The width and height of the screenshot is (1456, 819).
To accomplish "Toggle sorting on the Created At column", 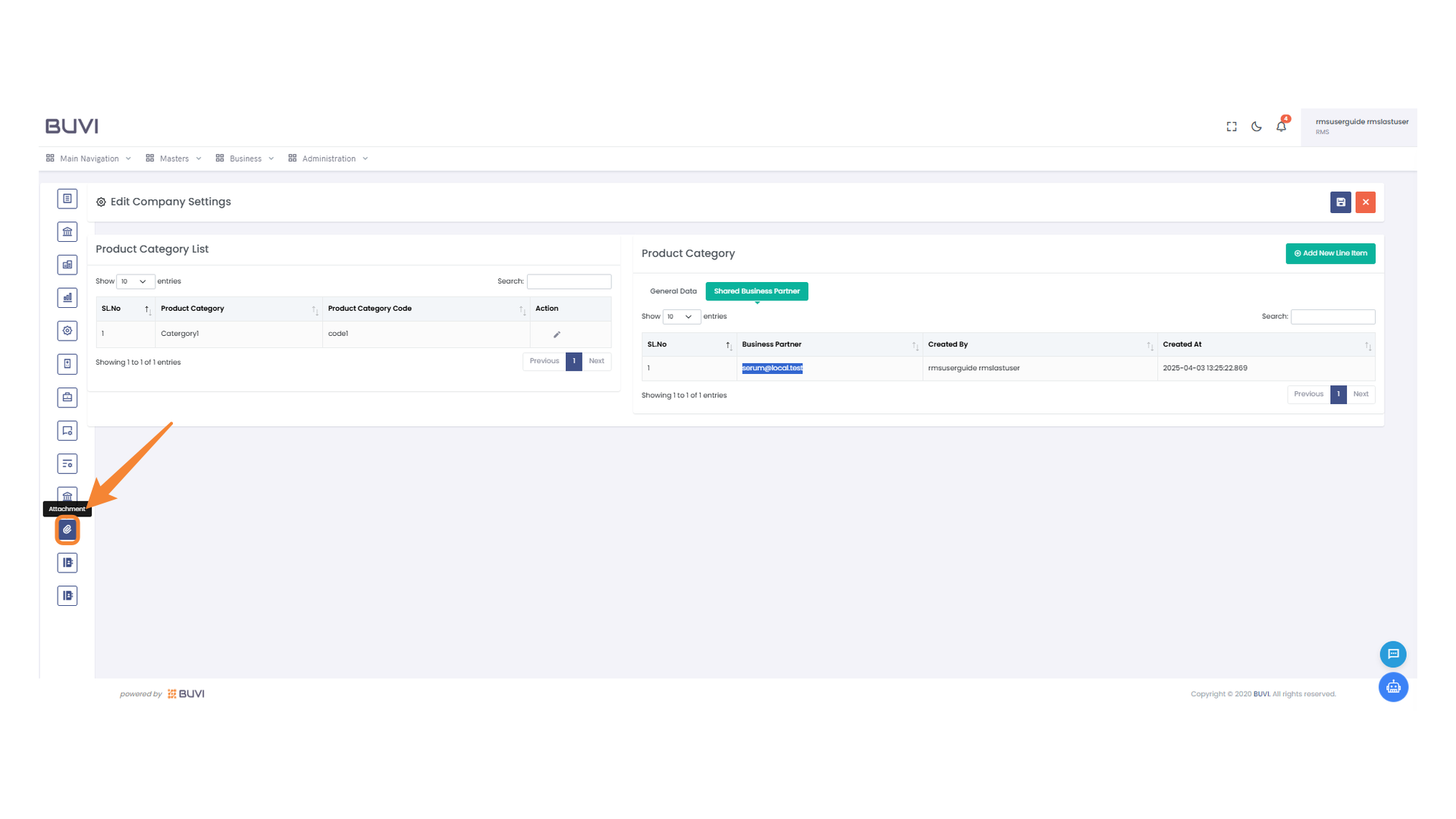I will tap(1369, 346).
